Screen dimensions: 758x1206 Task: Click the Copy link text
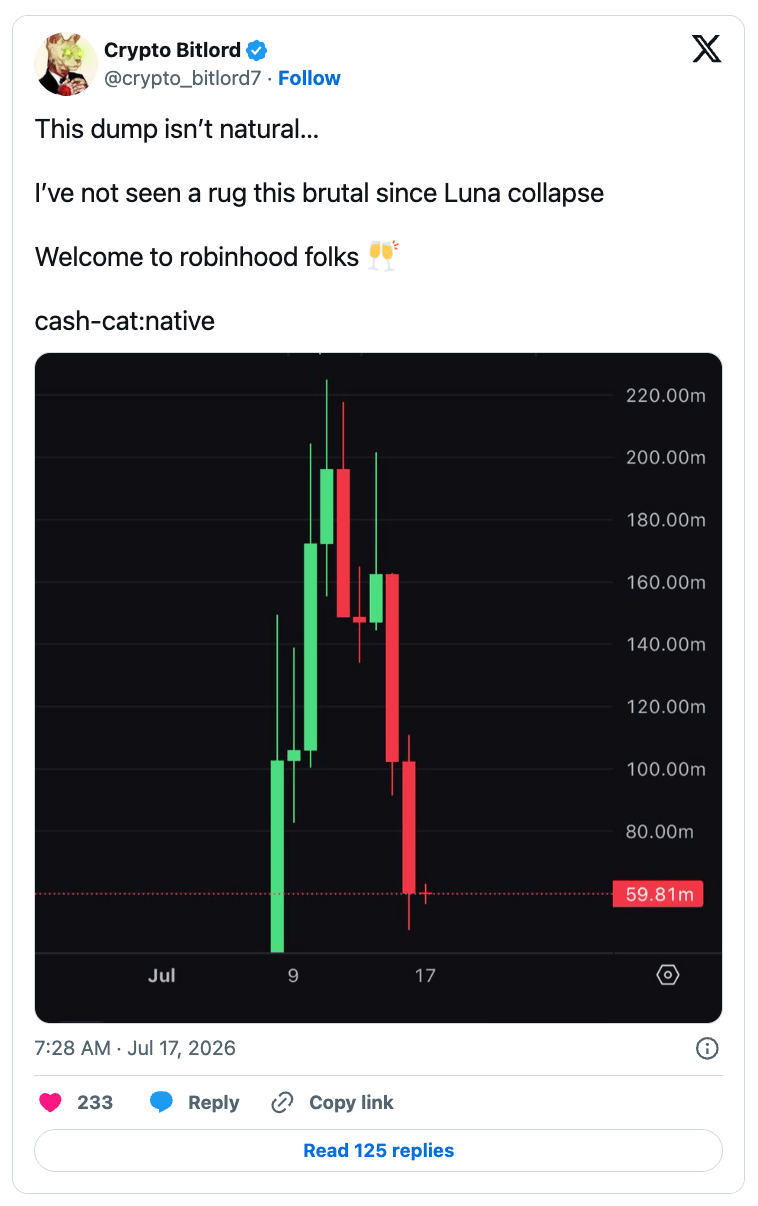(x=351, y=1102)
